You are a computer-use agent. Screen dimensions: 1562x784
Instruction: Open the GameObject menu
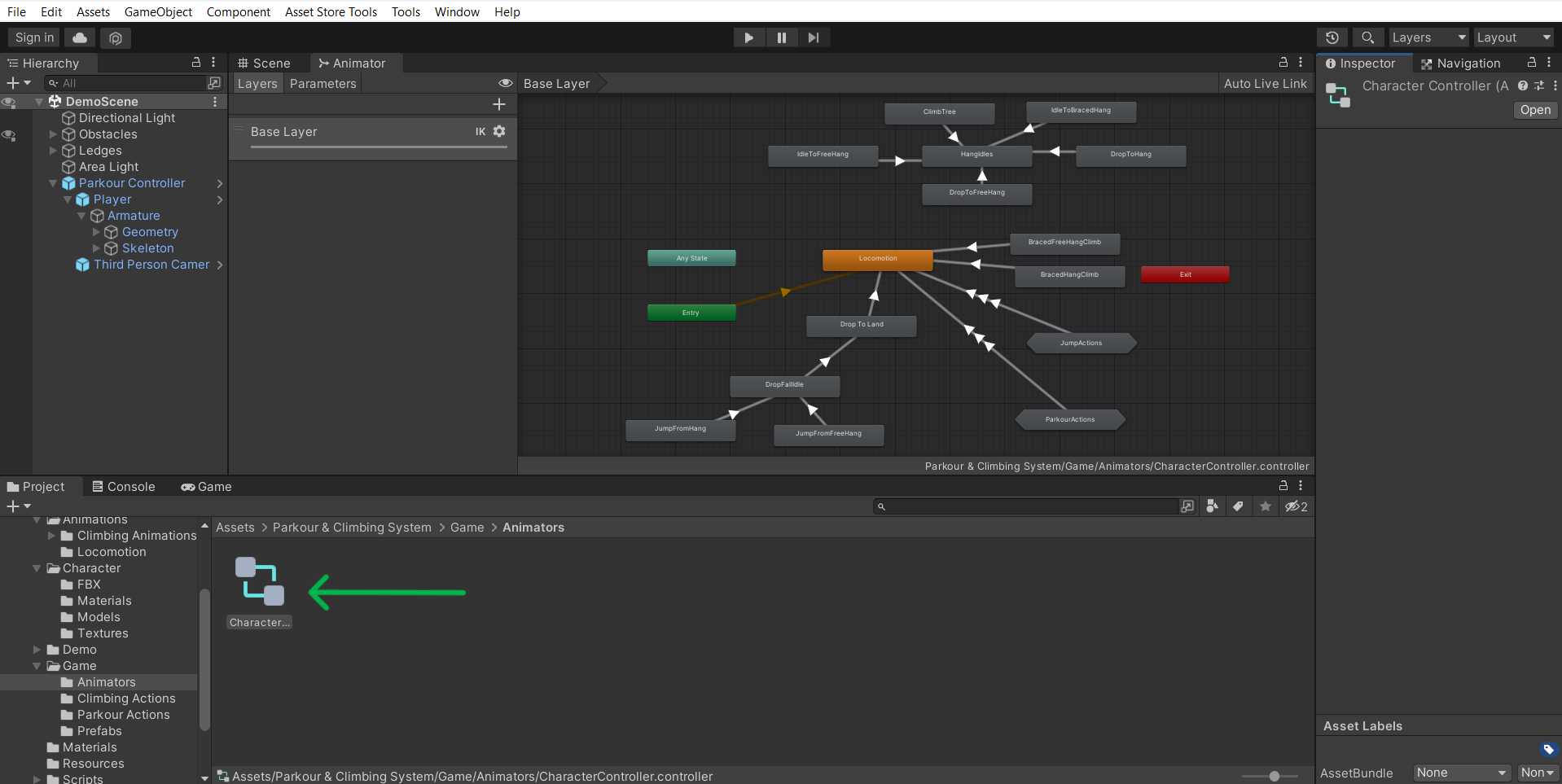coord(158,11)
